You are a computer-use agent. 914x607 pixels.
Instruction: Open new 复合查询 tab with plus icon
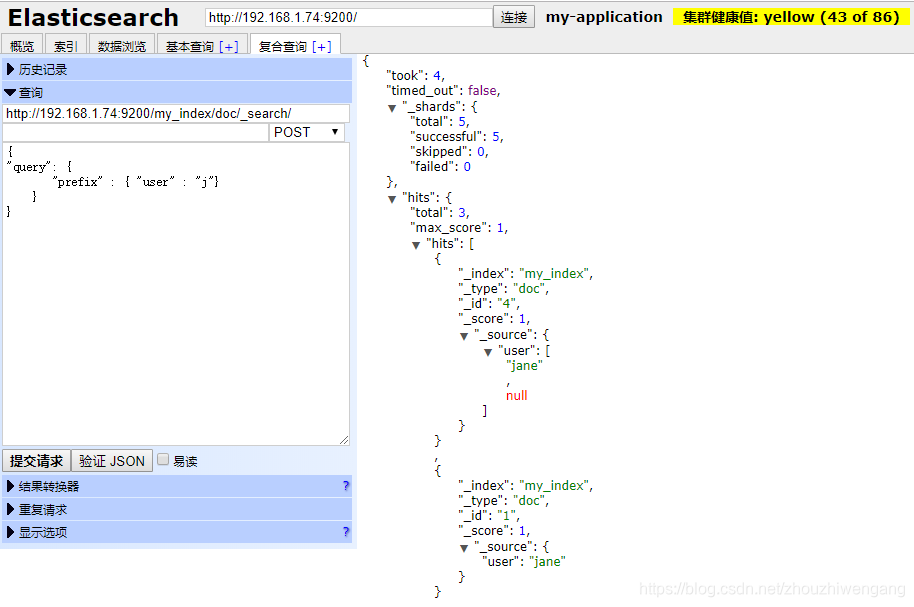322,47
